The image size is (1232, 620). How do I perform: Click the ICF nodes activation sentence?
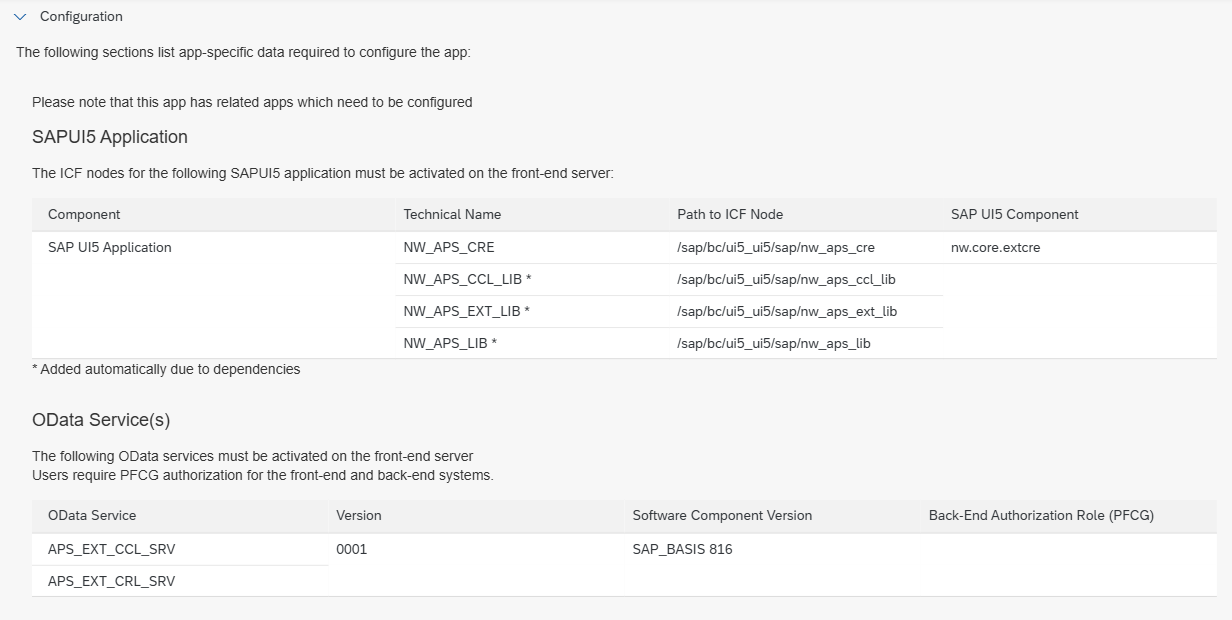323,173
